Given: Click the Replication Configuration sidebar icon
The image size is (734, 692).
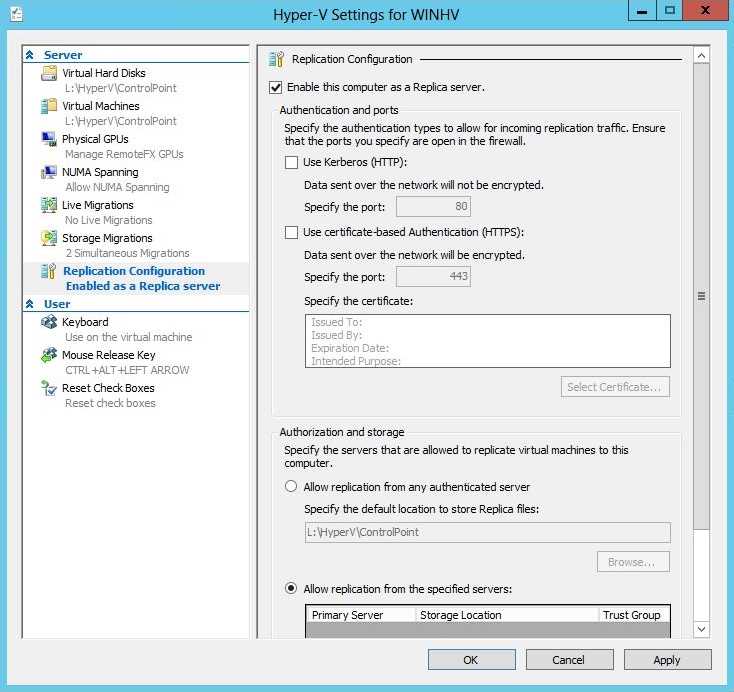Looking at the screenshot, I should pyautogui.click(x=49, y=271).
